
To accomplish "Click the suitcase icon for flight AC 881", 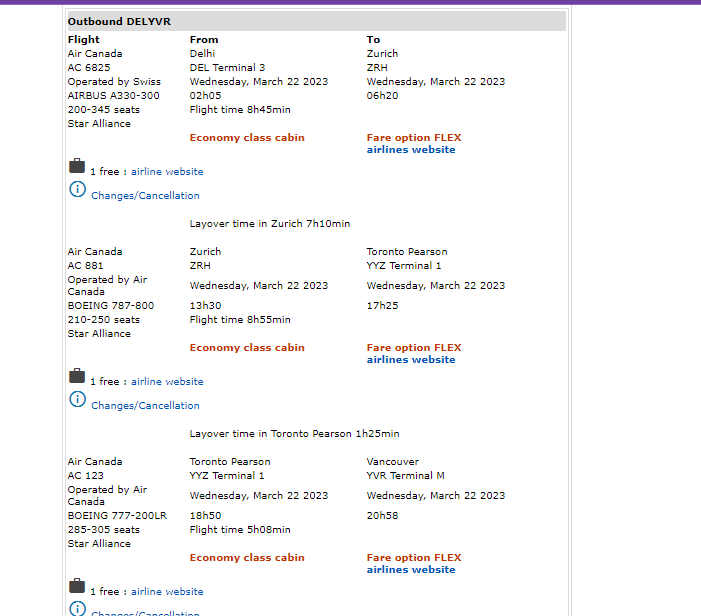I will point(76,377).
